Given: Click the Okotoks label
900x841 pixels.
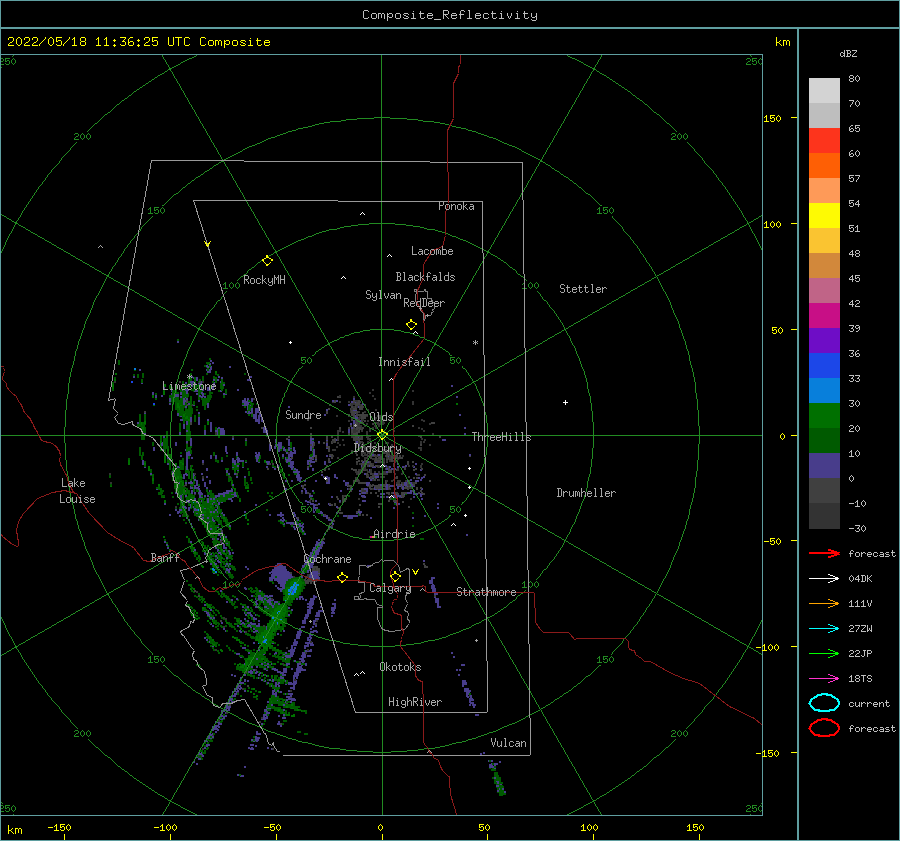Looking at the screenshot, I should [x=400, y=667].
